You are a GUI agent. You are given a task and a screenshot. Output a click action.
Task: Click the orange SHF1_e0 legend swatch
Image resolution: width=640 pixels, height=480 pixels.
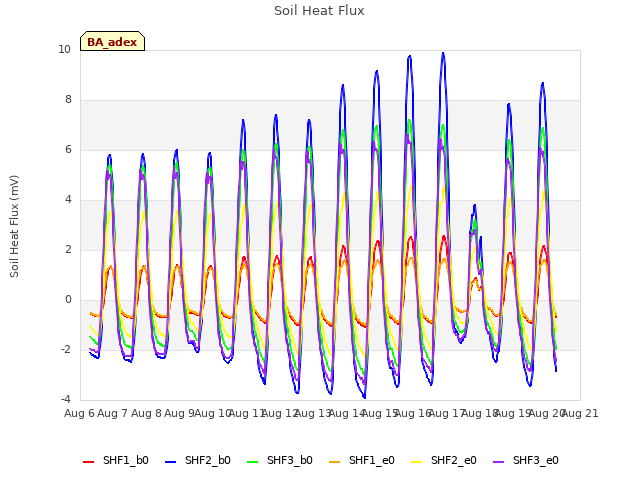(x=335, y=462)
